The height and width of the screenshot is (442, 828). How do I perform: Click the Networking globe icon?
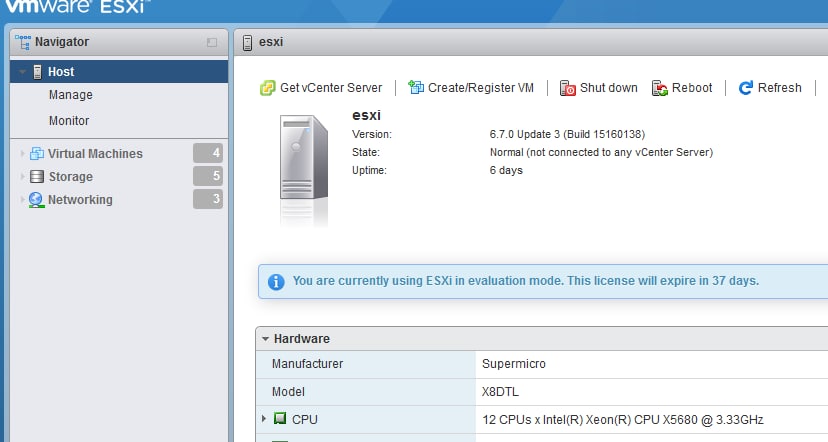click(36, 200)
